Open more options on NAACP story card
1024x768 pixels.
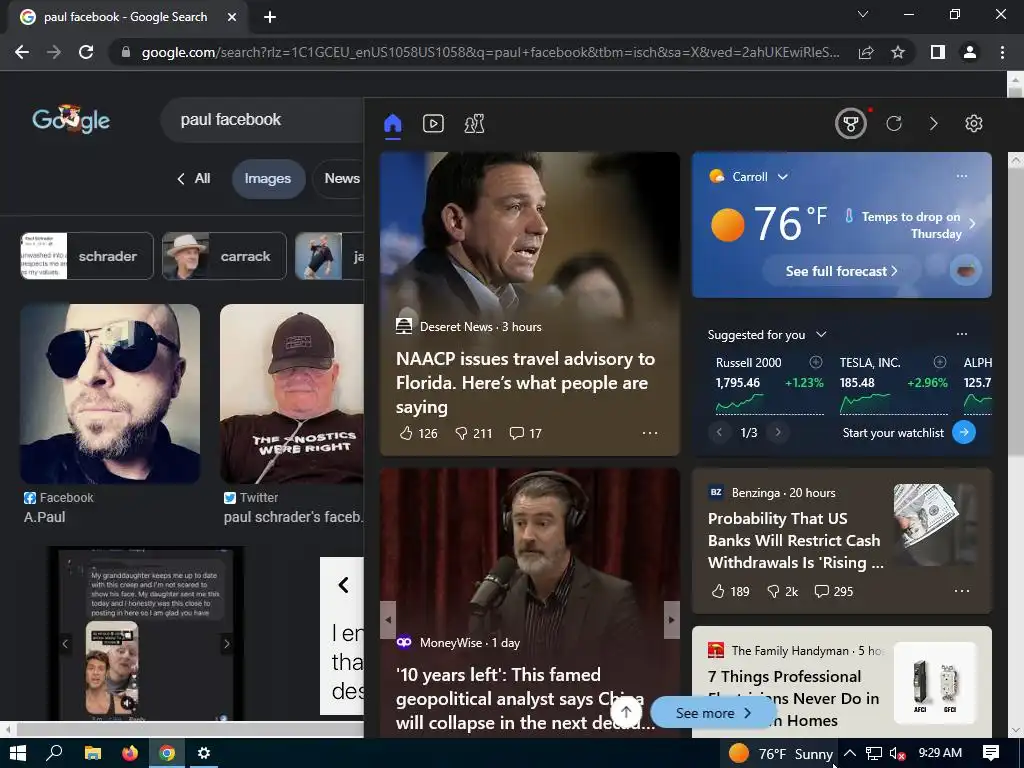pyautogui.click(x=650, y=433)
